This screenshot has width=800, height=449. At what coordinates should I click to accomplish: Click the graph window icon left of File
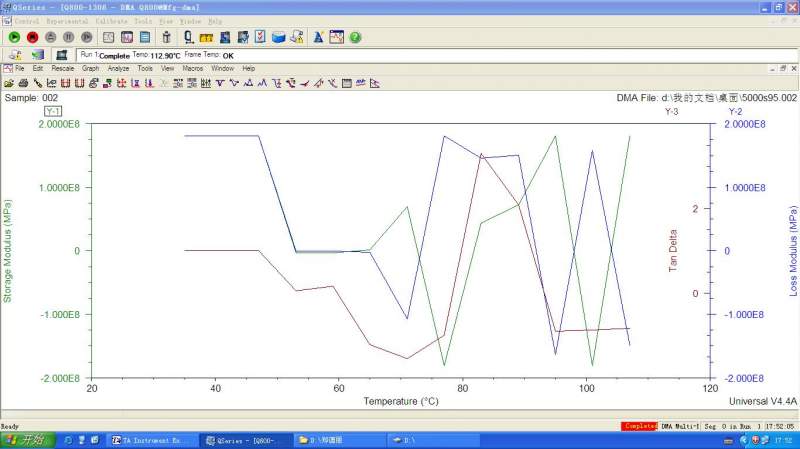(8, 68)
